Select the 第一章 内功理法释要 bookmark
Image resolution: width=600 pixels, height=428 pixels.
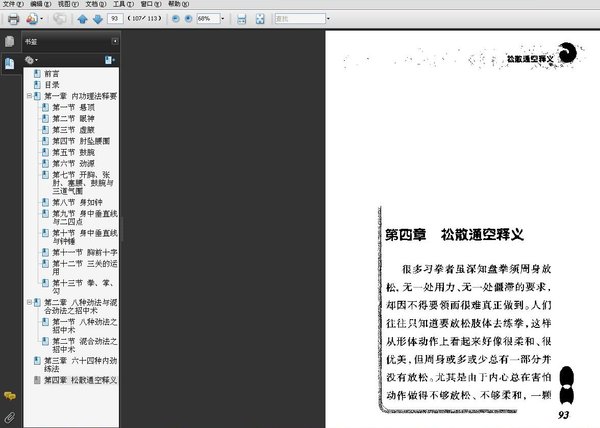pos(80,96)
